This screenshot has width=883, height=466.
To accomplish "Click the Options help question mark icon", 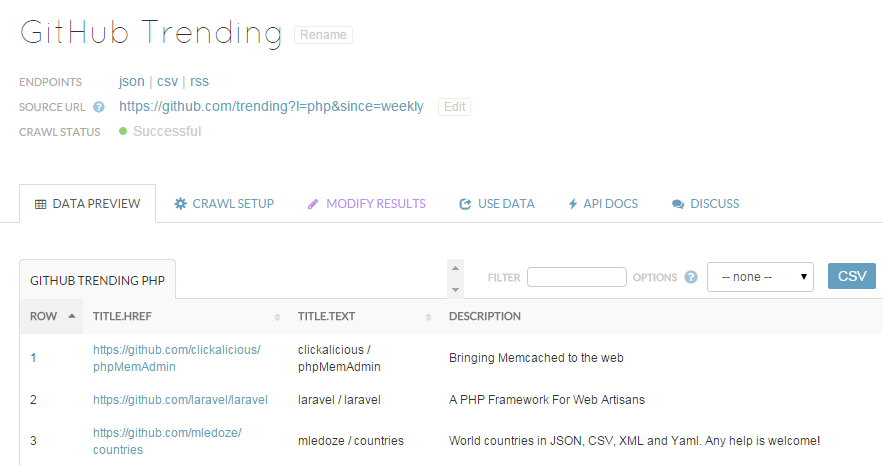I will pyautogui.click(x=691, y=277).
